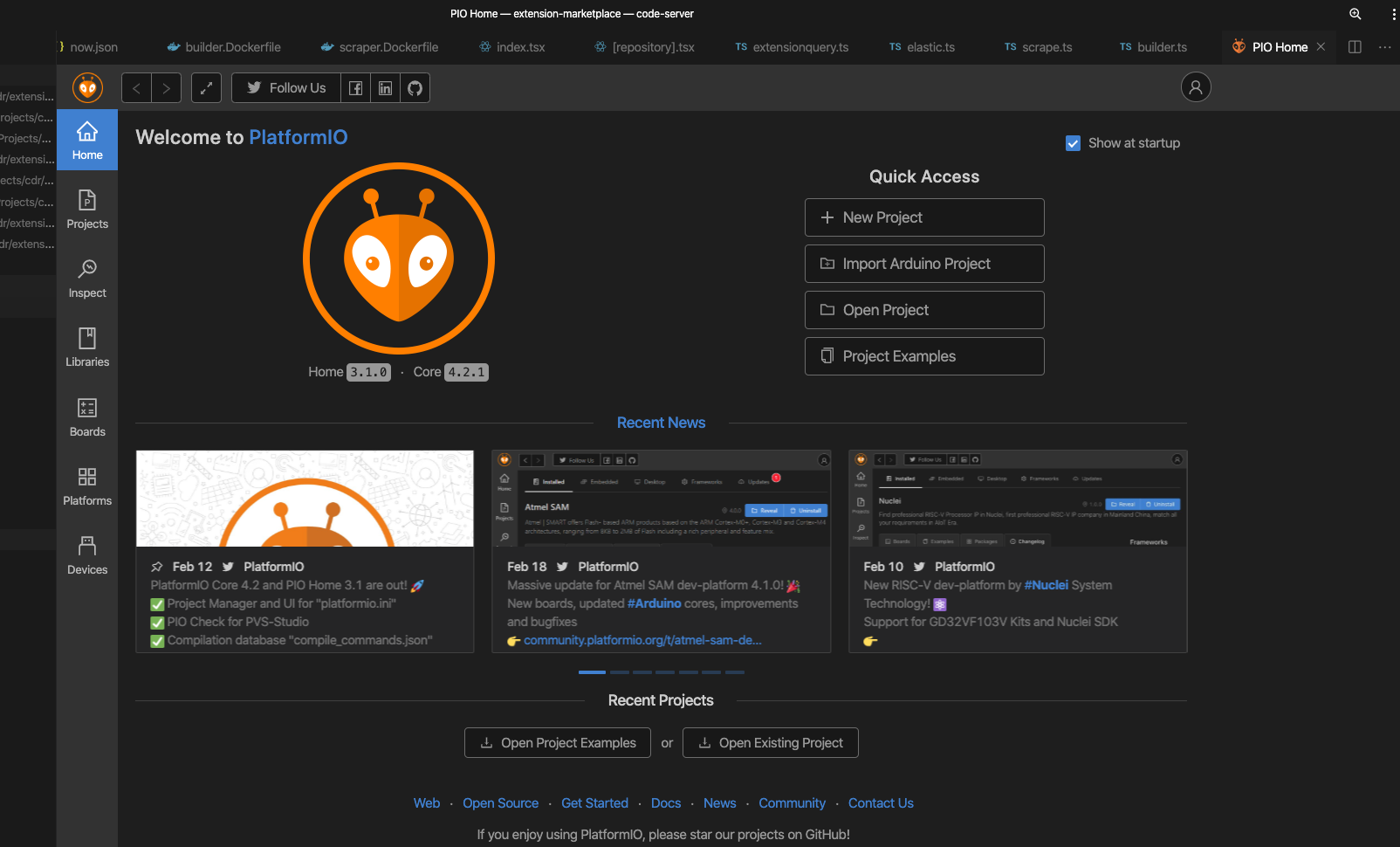Image resolution: width=1400 pixels, height=847 pixels.
Task: Click the Follow Us Twitter button
Action: point(286,88)
